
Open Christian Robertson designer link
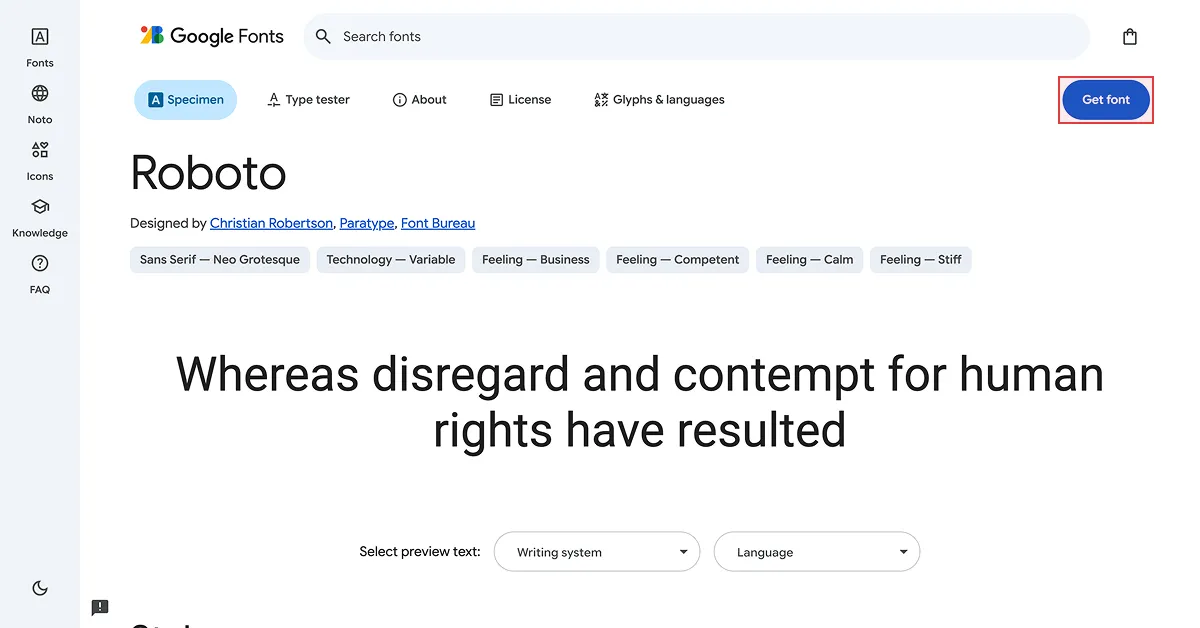[x=271, y=223]
